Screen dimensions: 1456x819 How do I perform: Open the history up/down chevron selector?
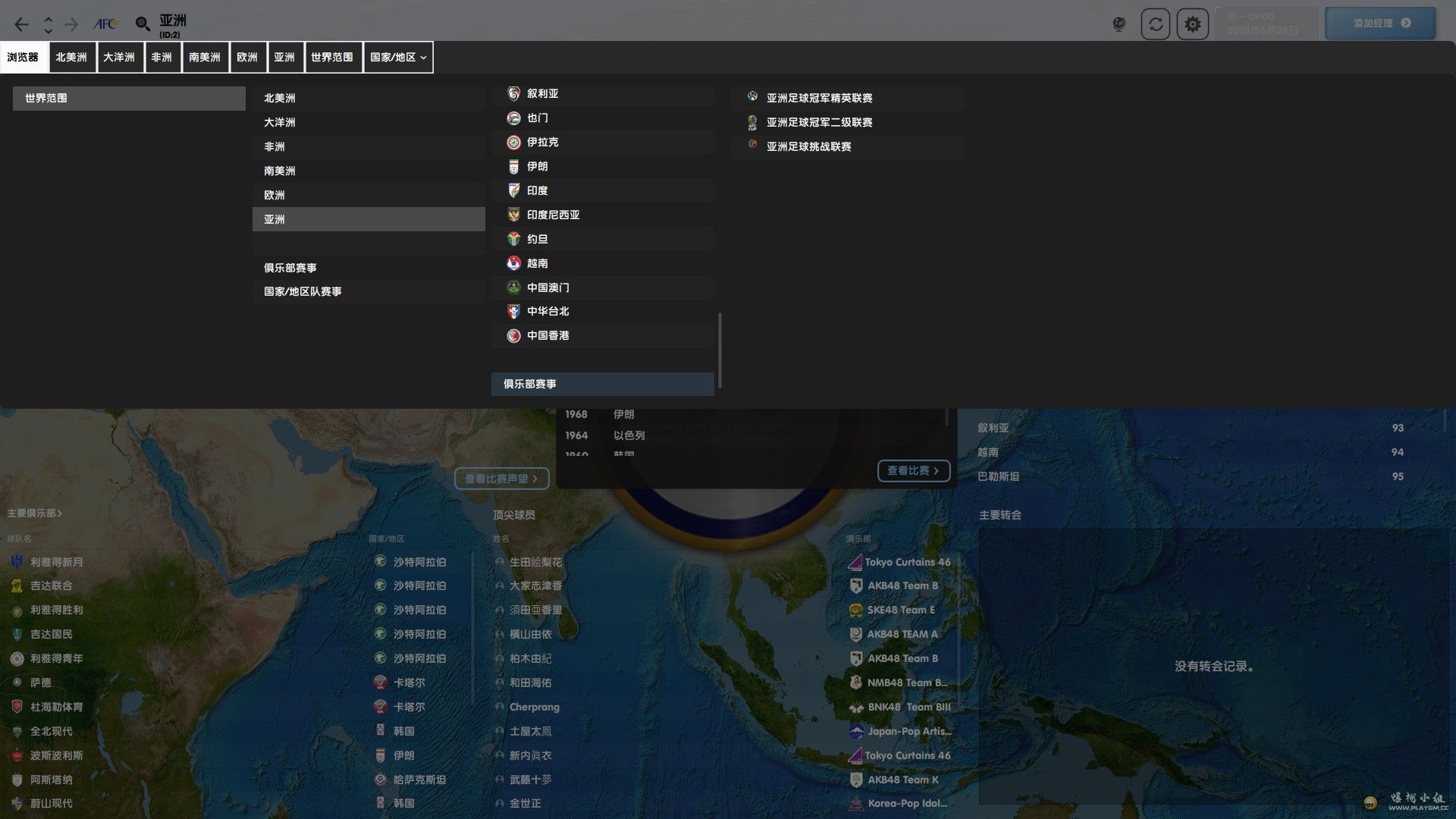pyautogui.click(x=48, y=24)
